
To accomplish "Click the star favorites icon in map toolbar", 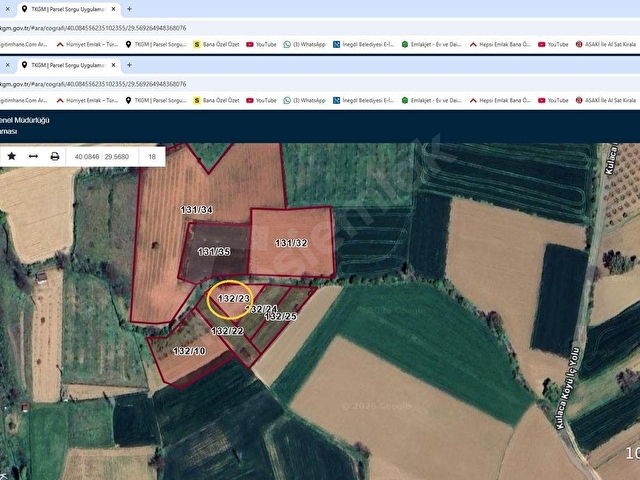I will tap(11, 156).
